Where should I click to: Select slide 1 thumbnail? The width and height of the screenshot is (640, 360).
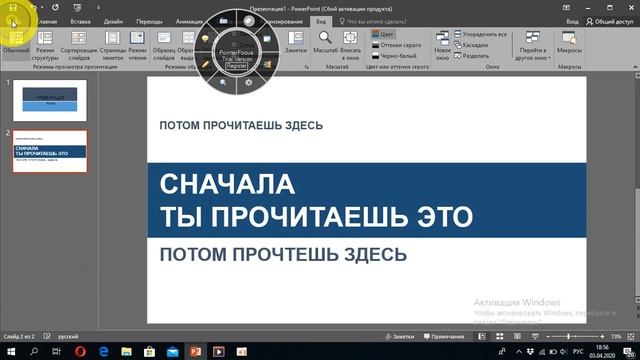point(50,100)
